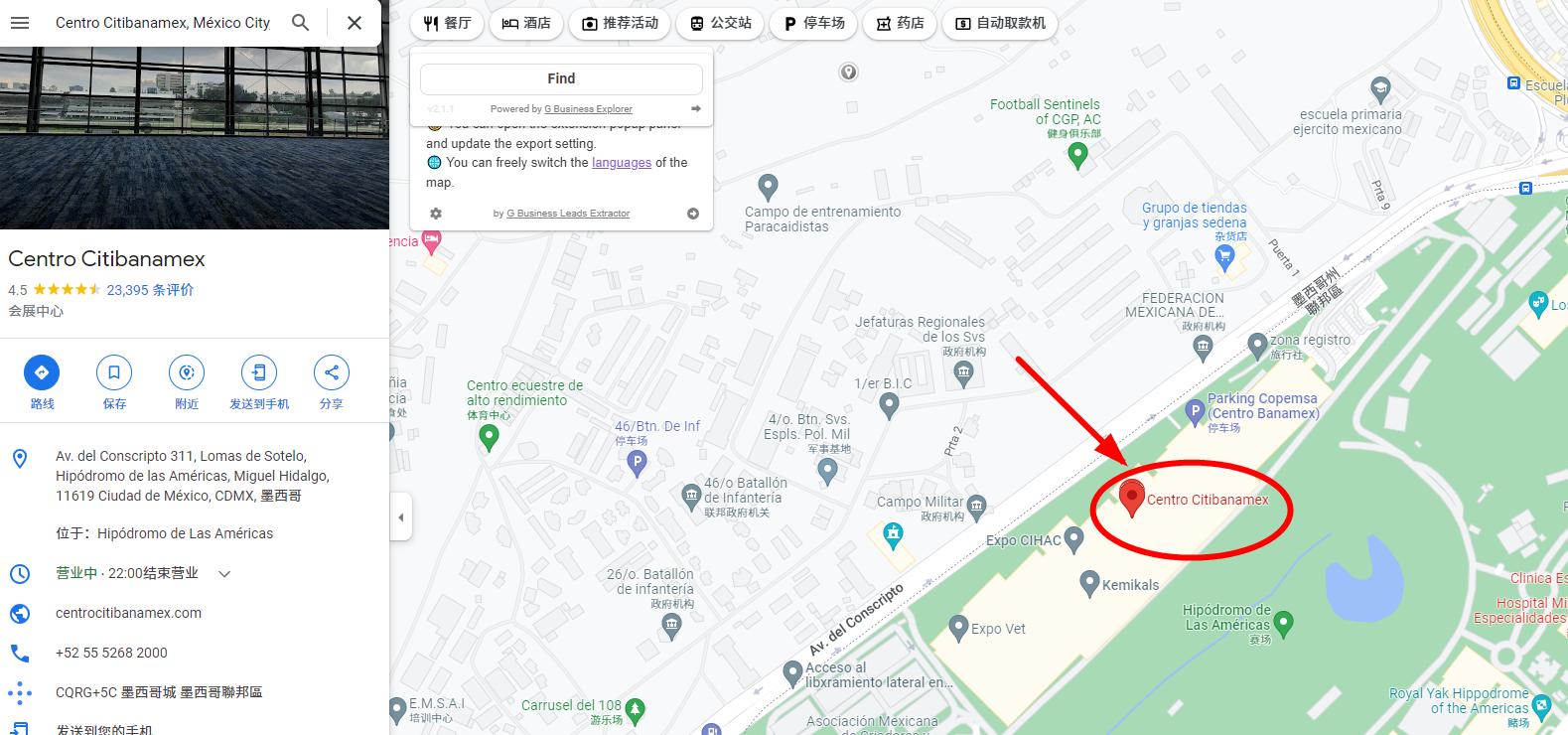1568x735 pixels.
Task: Click the Centro Citibanamex red map pin
Action: click(1132, 498)
